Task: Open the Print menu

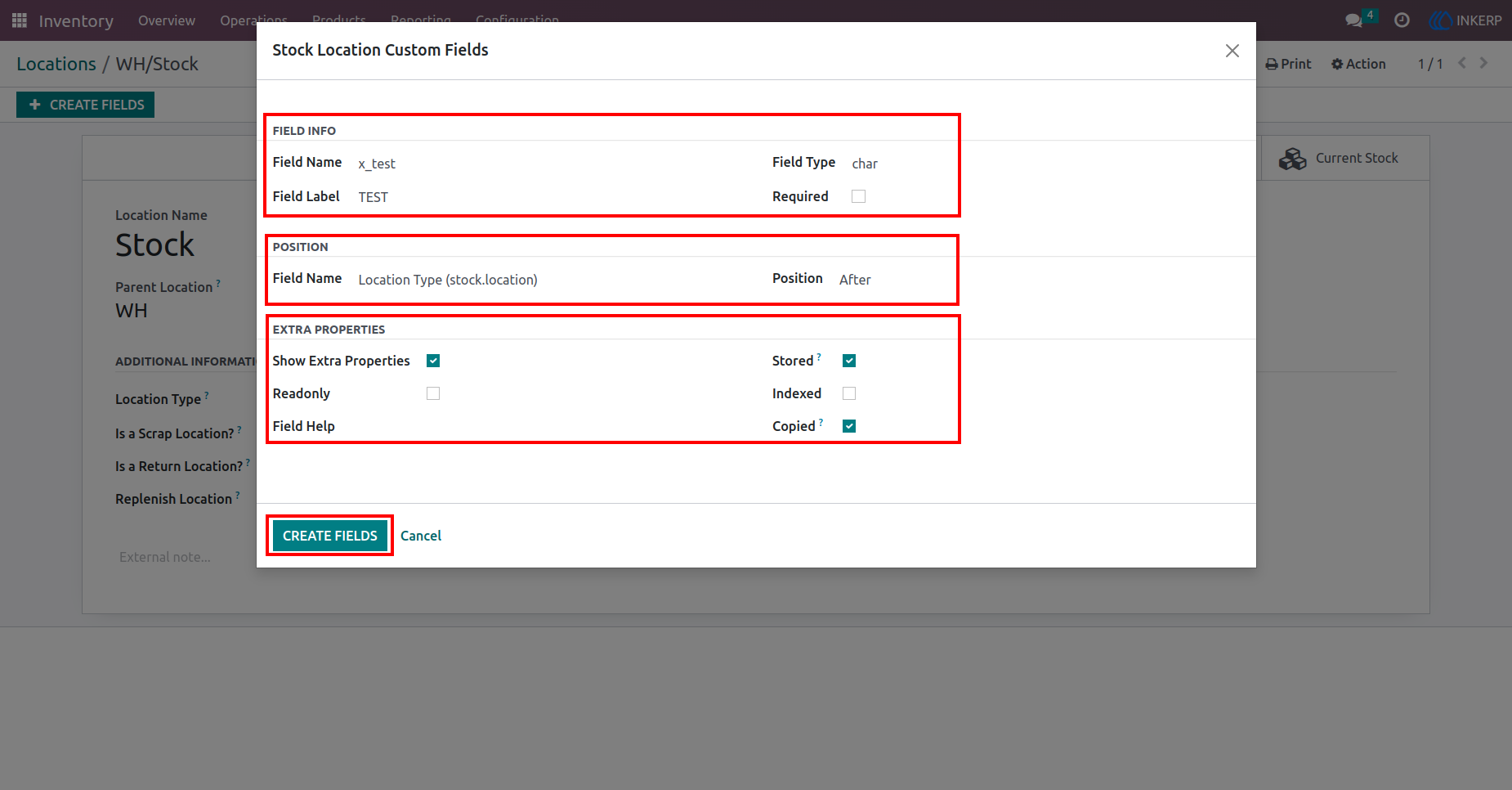Action: [1288, 64]
